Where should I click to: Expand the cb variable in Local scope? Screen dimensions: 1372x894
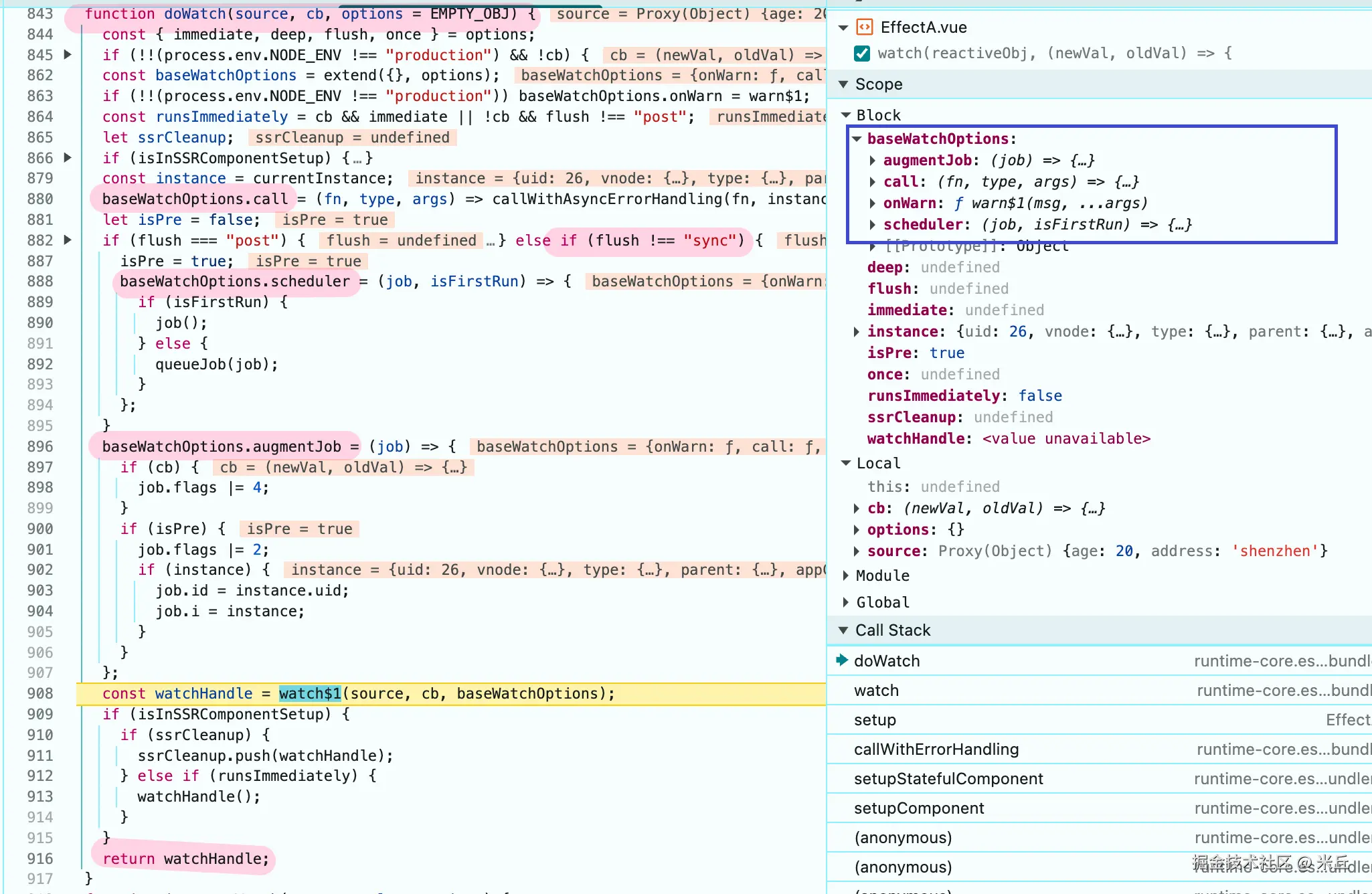pyautogui.click(x=856, y=509)
